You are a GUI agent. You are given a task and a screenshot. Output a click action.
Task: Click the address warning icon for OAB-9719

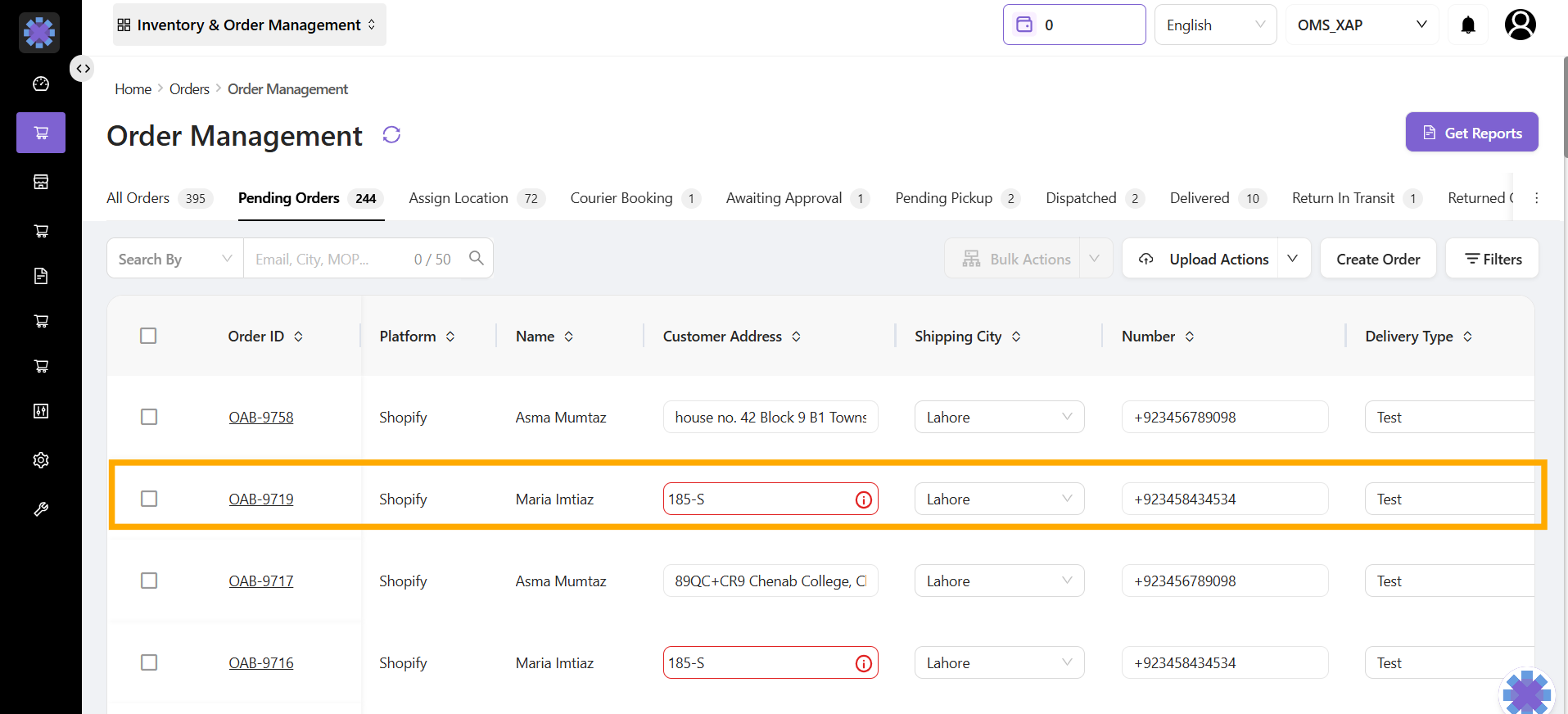click(863, 499)
